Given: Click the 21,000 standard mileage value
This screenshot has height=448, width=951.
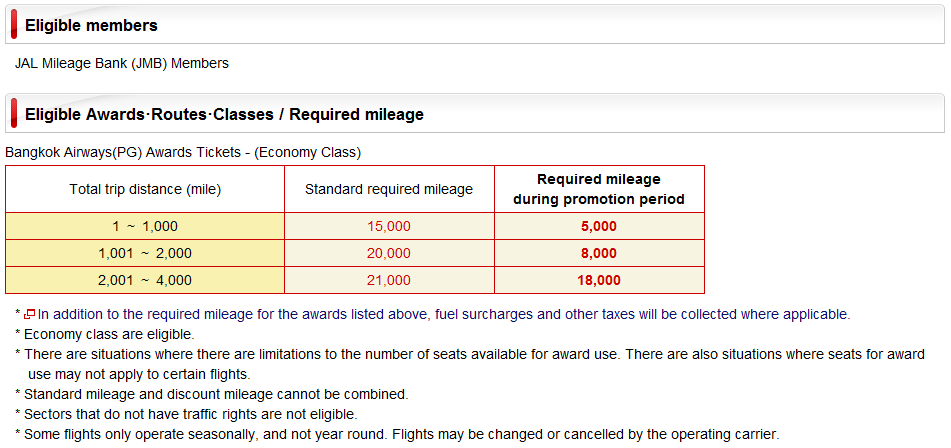Looking at the screenshot, I should click(389, 280).
